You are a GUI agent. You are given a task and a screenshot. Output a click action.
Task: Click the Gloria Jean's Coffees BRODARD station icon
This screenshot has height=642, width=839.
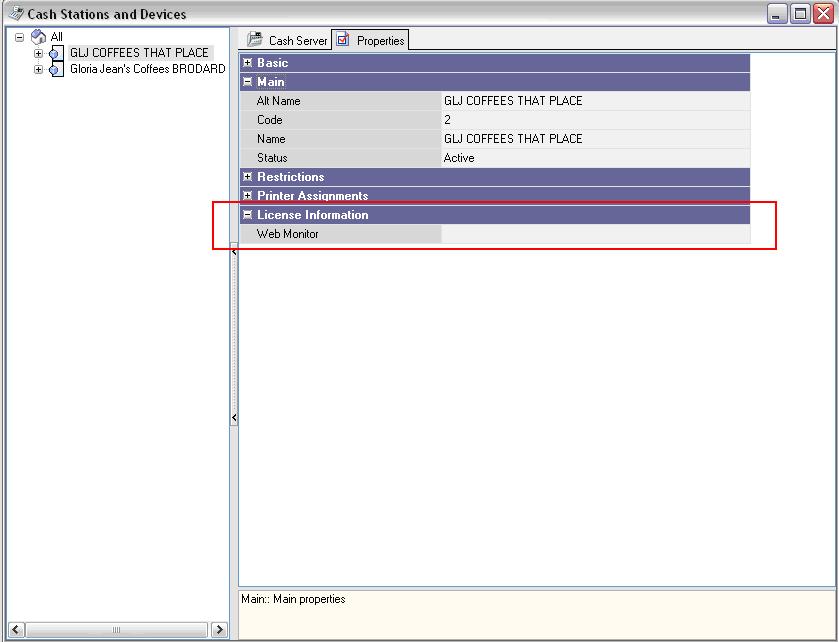[56, 70]
